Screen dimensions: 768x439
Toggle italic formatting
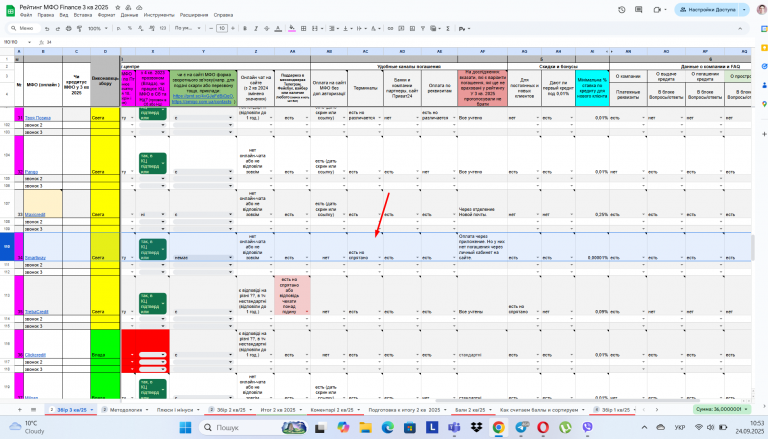coord(256,28)
